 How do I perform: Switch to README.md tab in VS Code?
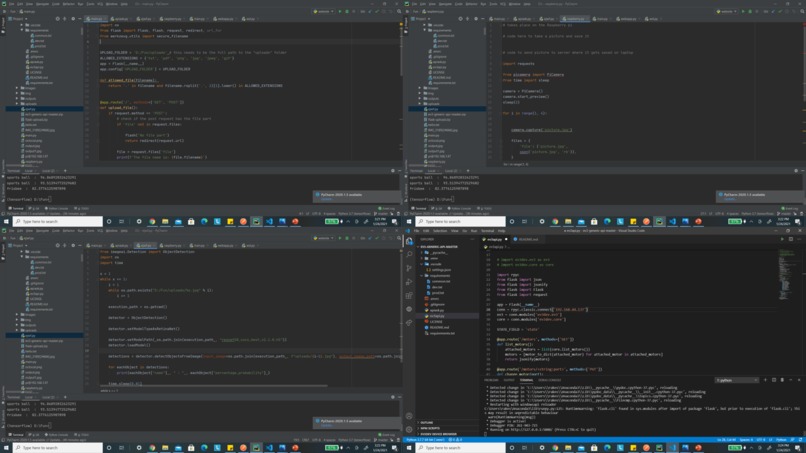click(528, 239)
